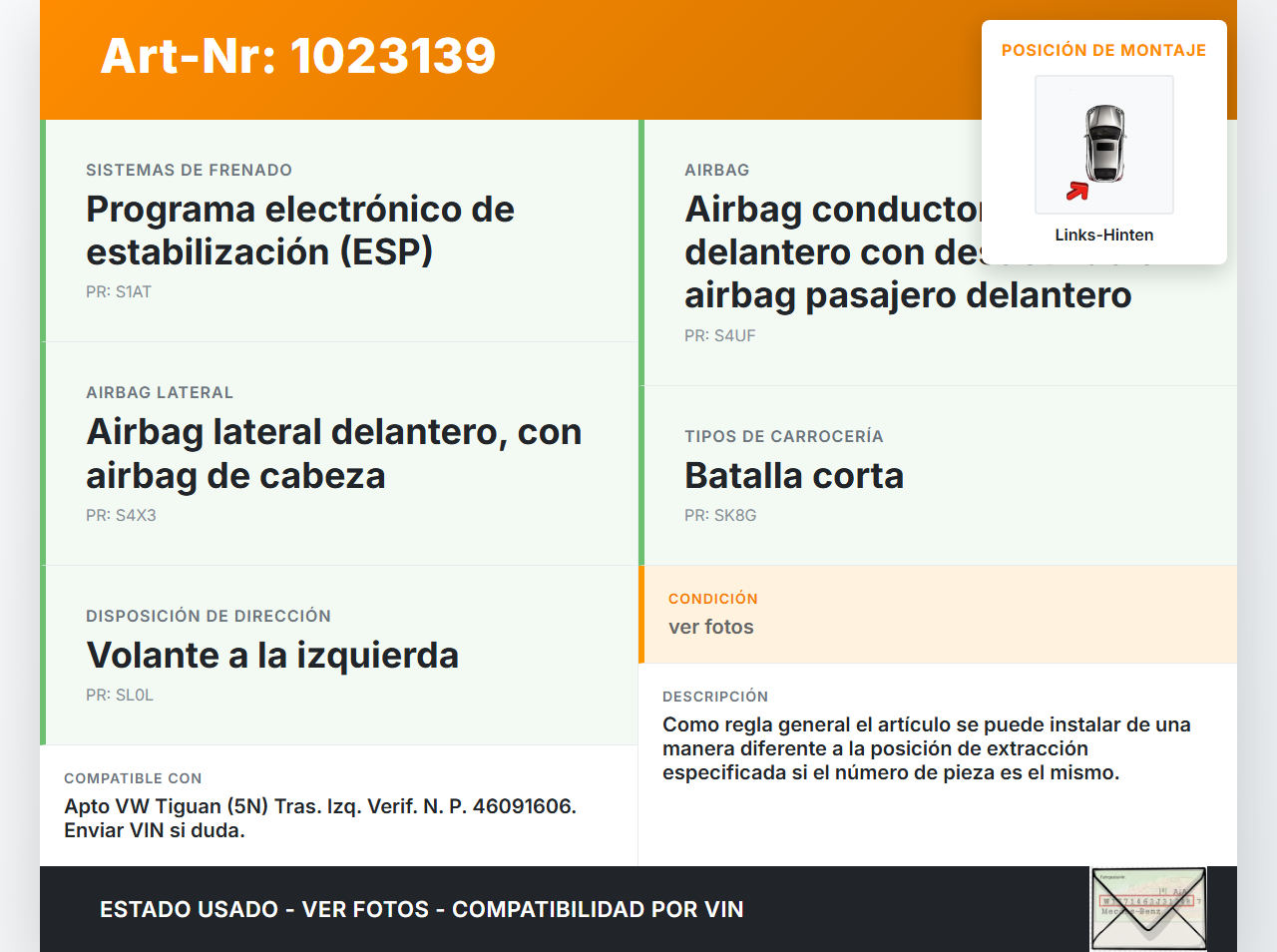
Task: Select the Art-Nr: 1023139 heading
Action: pyautogui.click(x=298, y=56)
